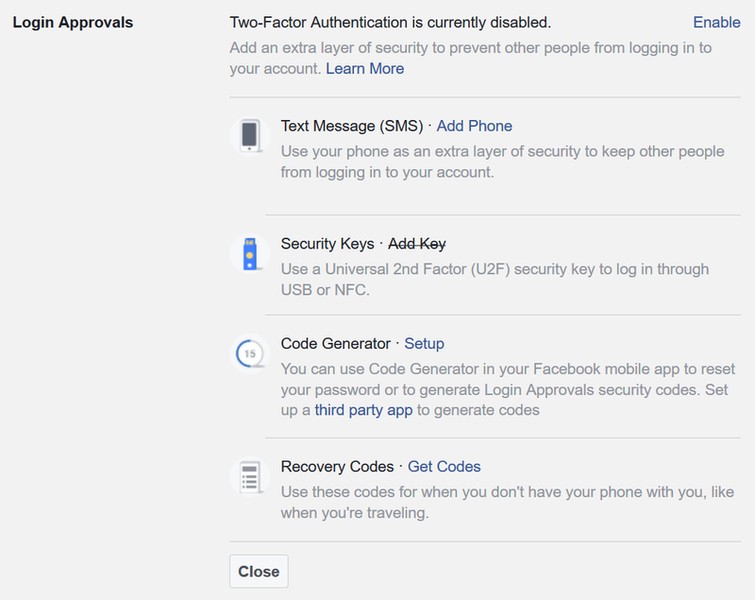755x600 pixels.
Task: Click the Two-Factor Authentication disabled status text
Action: [x=390, y=22]
